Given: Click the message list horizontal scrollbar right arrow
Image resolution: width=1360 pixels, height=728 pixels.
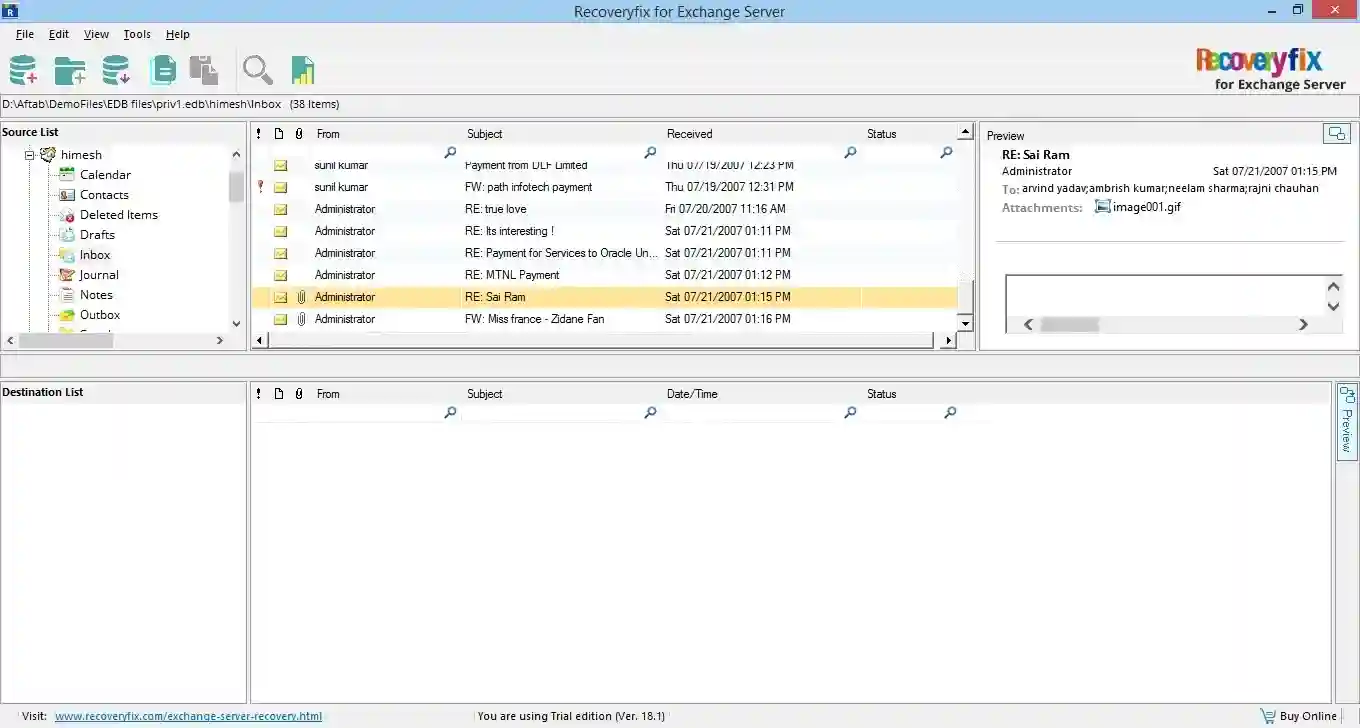Looking at the screenshot, I should pos(948,341).
